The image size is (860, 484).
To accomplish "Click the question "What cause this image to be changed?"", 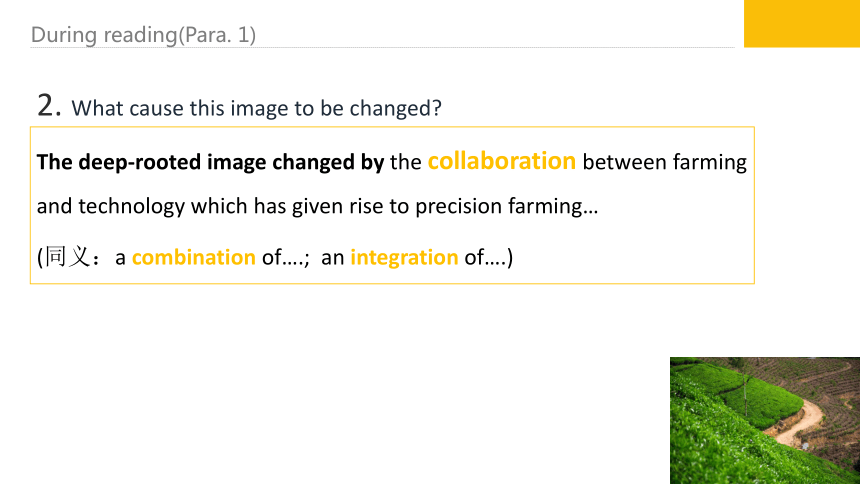I will [x=256, y=108].
